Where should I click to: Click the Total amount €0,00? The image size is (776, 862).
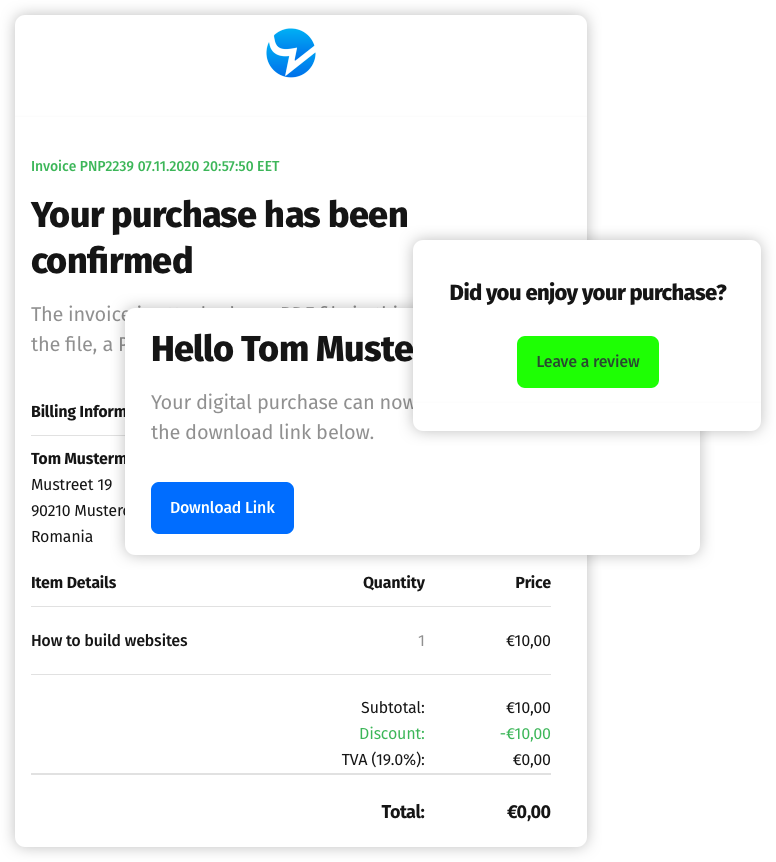527,812
